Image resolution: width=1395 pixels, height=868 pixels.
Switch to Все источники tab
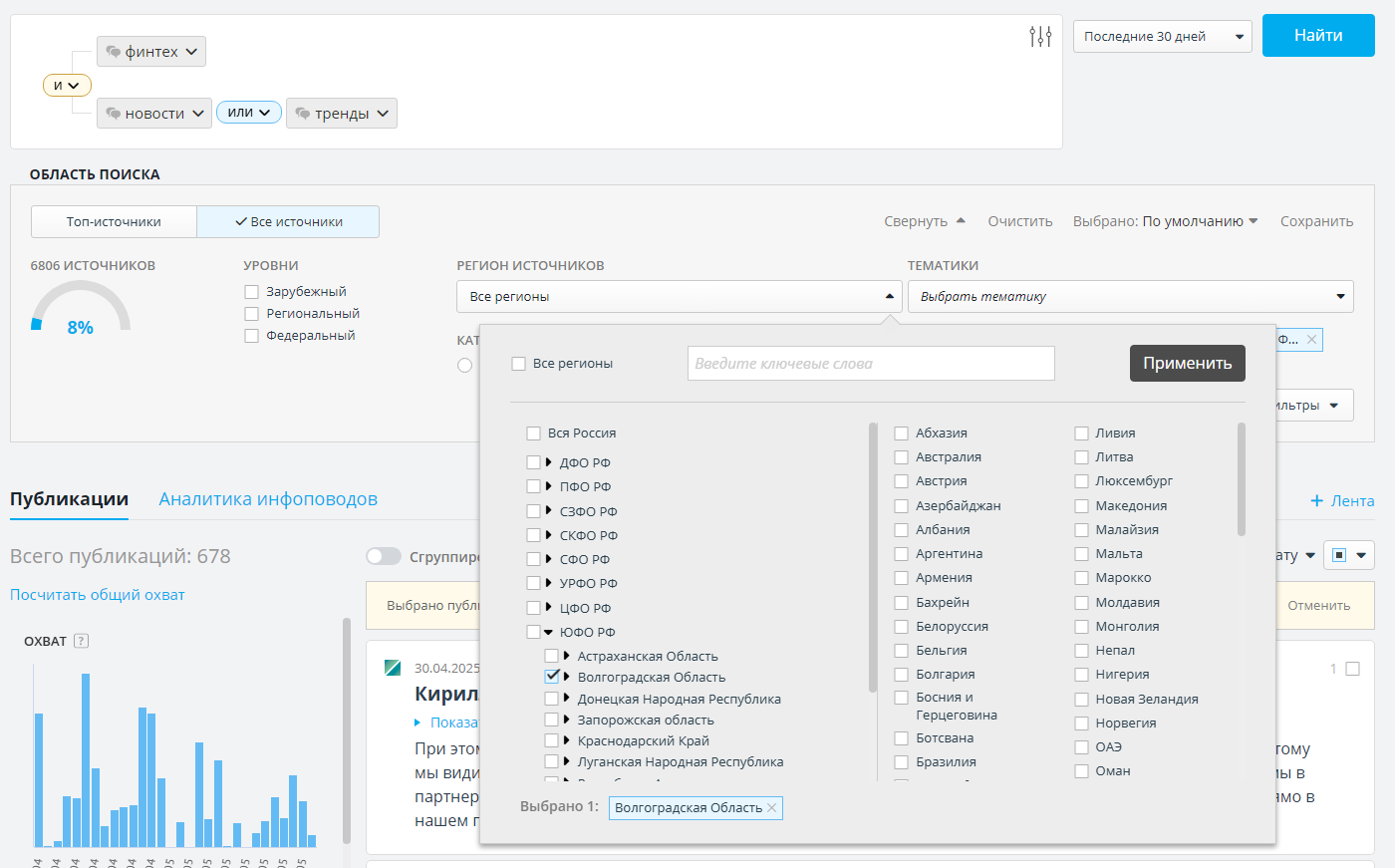[288, 222]
